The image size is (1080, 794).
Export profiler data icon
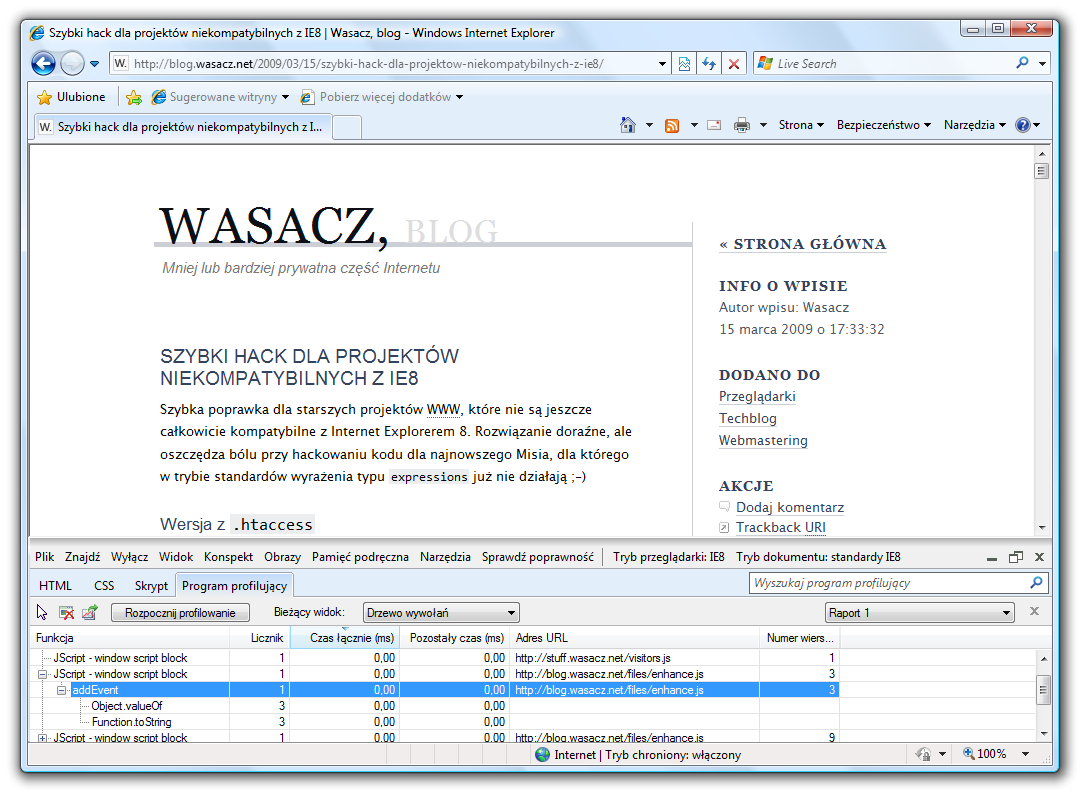[x=90, y=612]
